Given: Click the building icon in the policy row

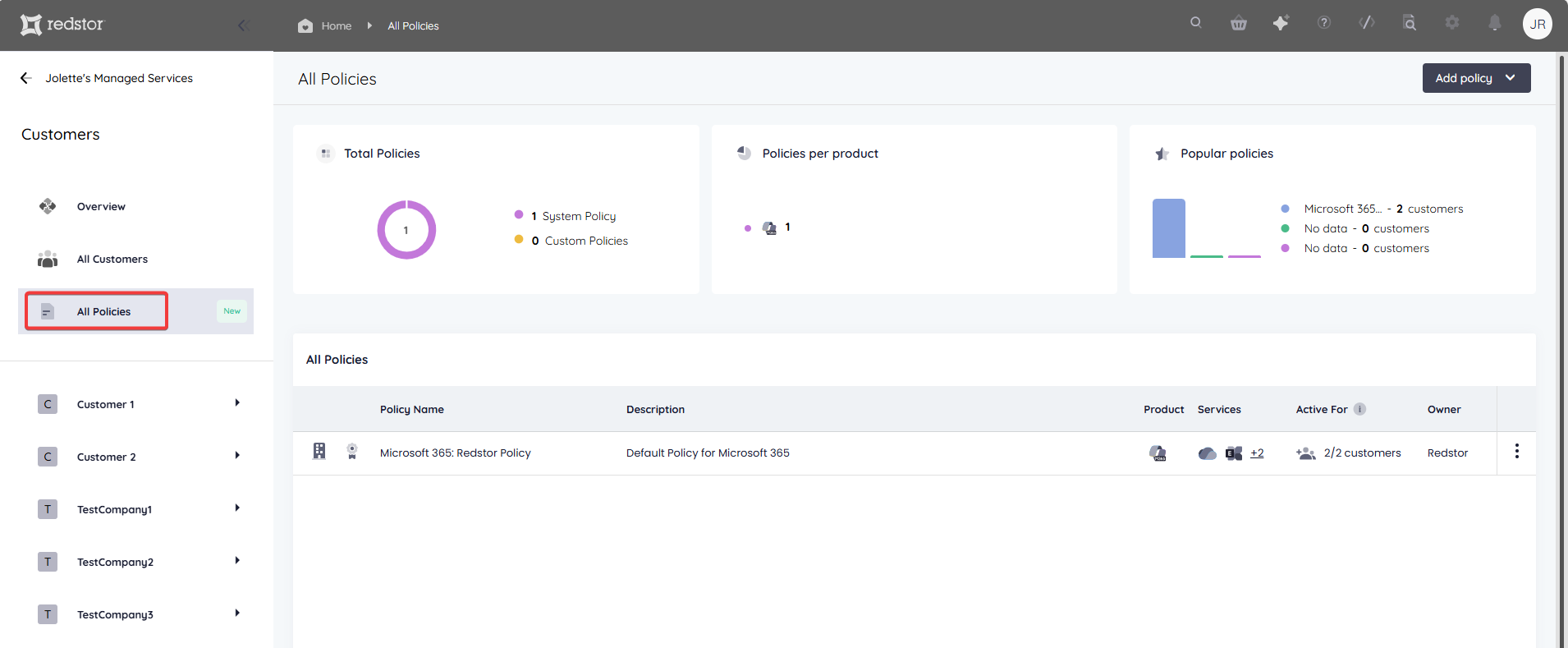Looking at the screenshot, I should (319, 451).
